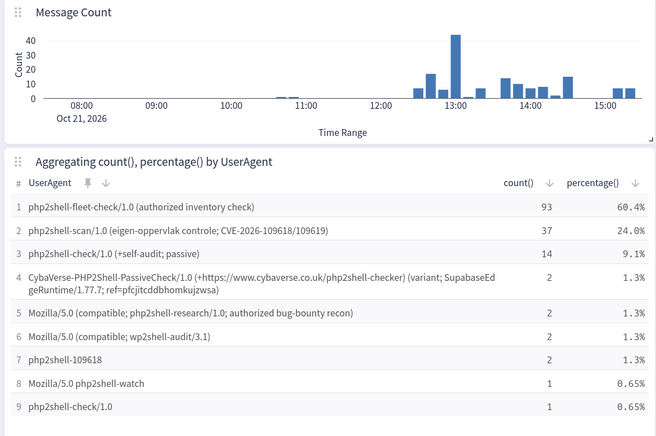Image resolution: width=656 pixels, height=436 pixels.
Task: Click percentage value 9.1%
Action: point(634,254)
